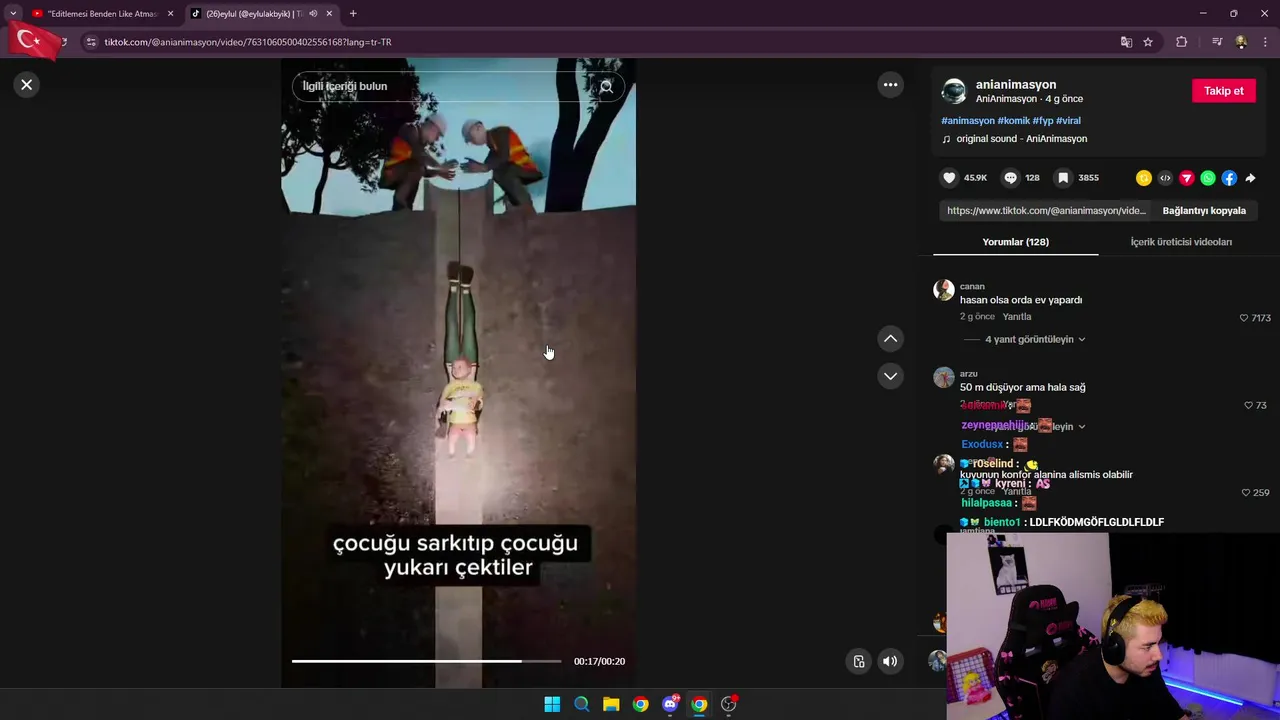Share video to Facebook
Viewport: 1280px width, 720px height.
(1229, 178)
